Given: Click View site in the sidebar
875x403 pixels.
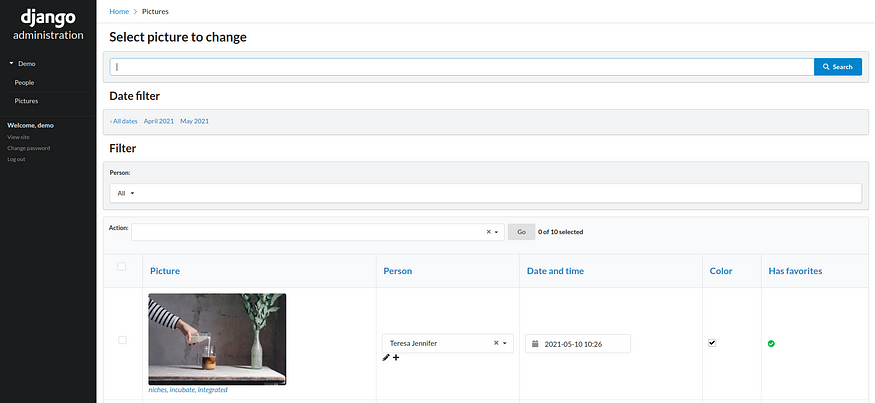Looking at the screenshot, I should pyautogui.click(x=18, y=137).
